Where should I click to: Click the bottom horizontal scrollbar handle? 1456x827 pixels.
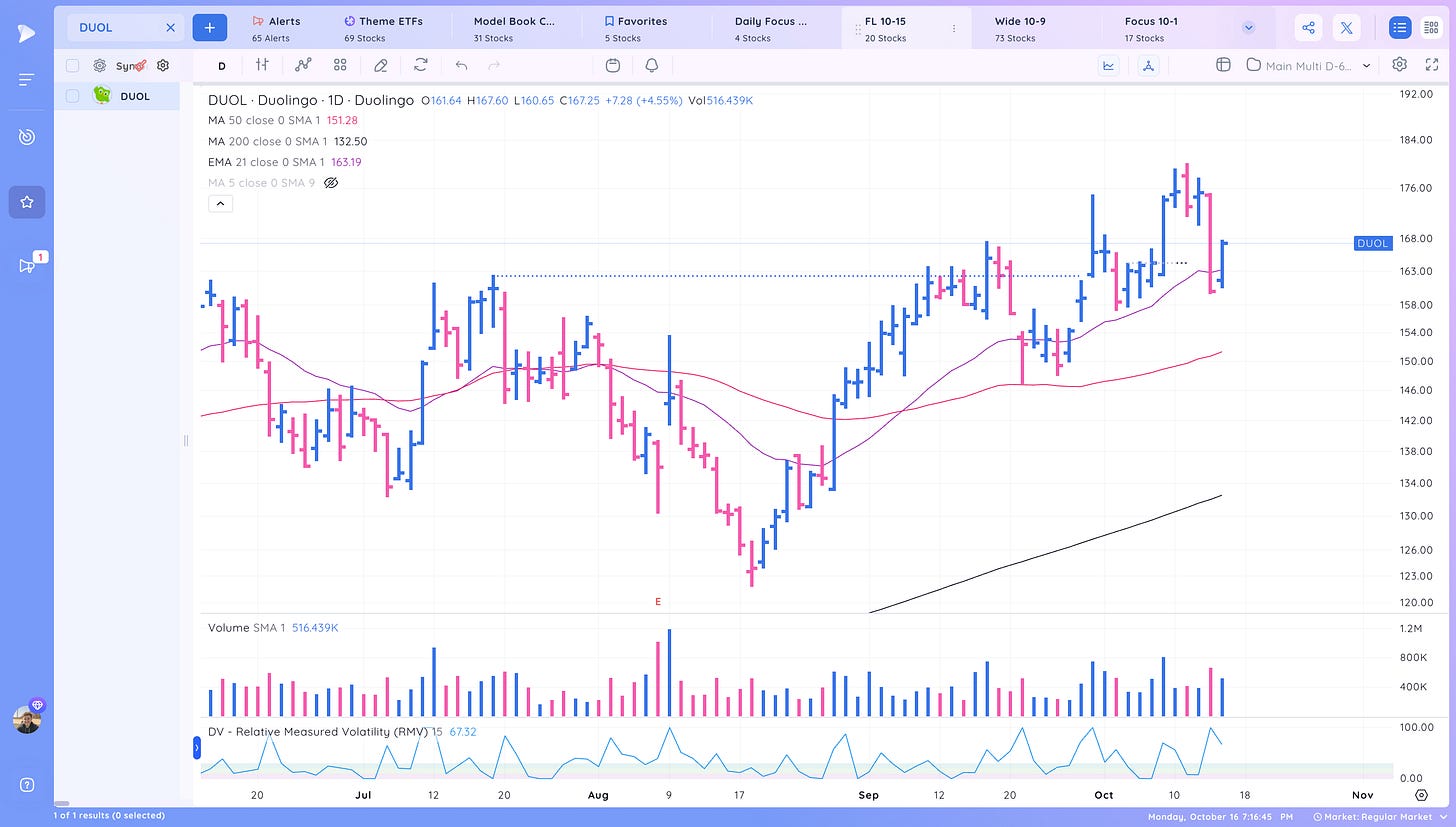click(62, 803)
